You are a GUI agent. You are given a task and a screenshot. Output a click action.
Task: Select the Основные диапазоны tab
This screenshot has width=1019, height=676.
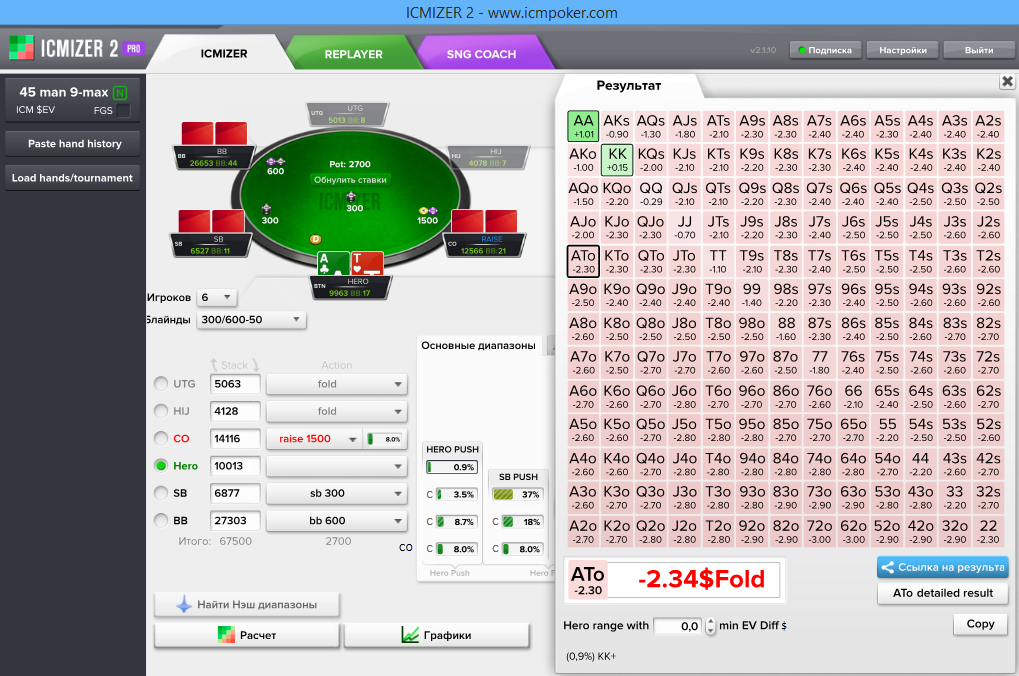(478, 345)
